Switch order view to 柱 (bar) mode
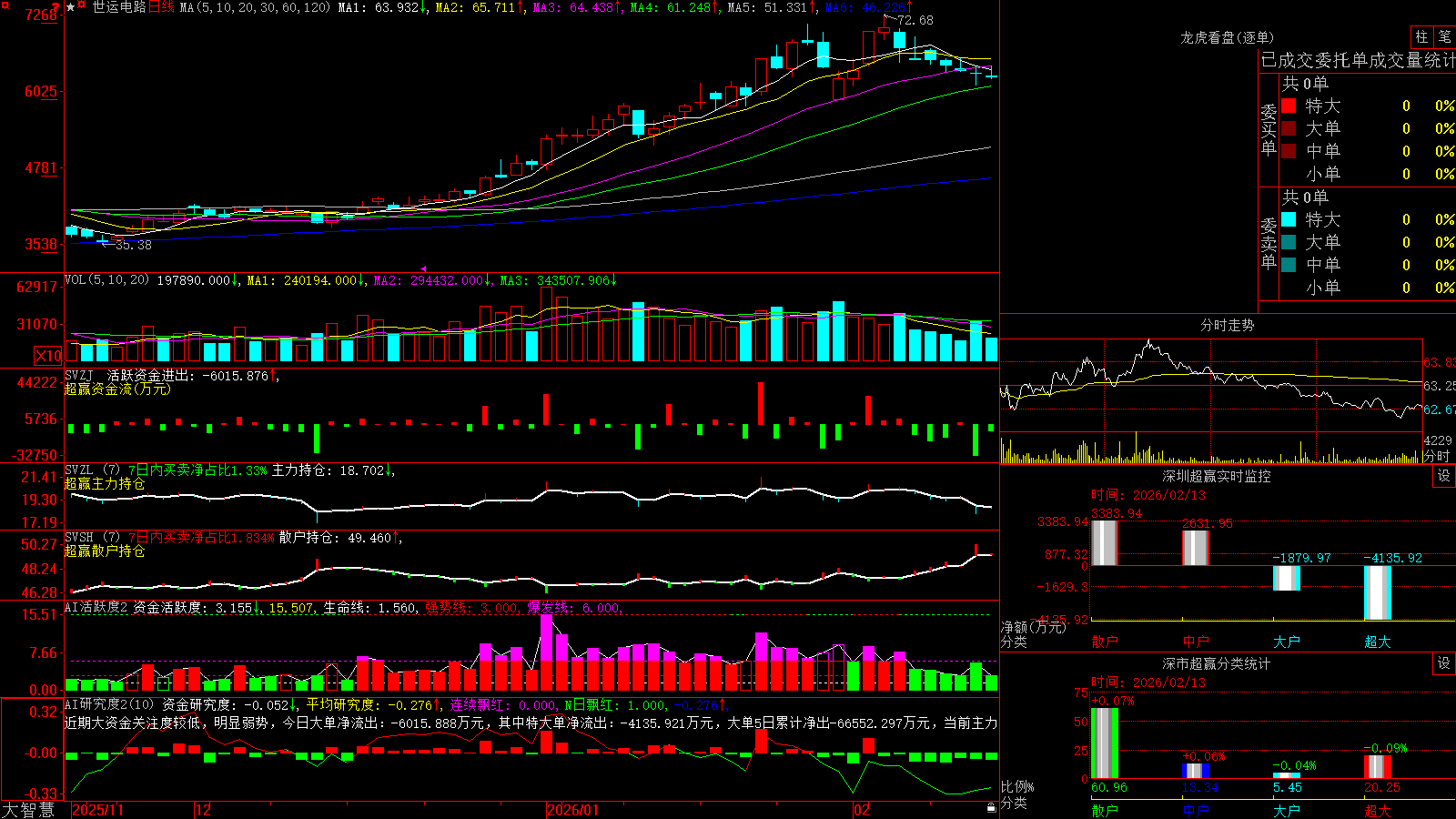 [1421, 36]
